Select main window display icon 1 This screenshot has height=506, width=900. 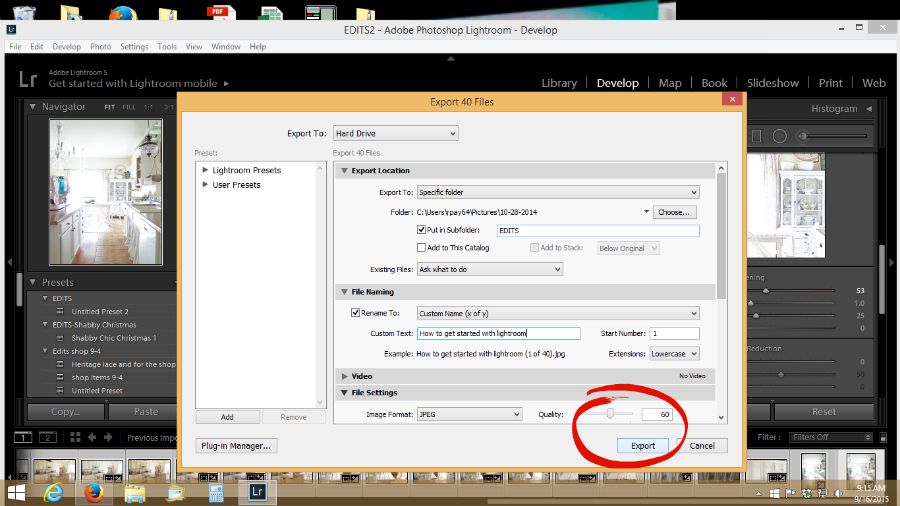click(x=23, y=438)
